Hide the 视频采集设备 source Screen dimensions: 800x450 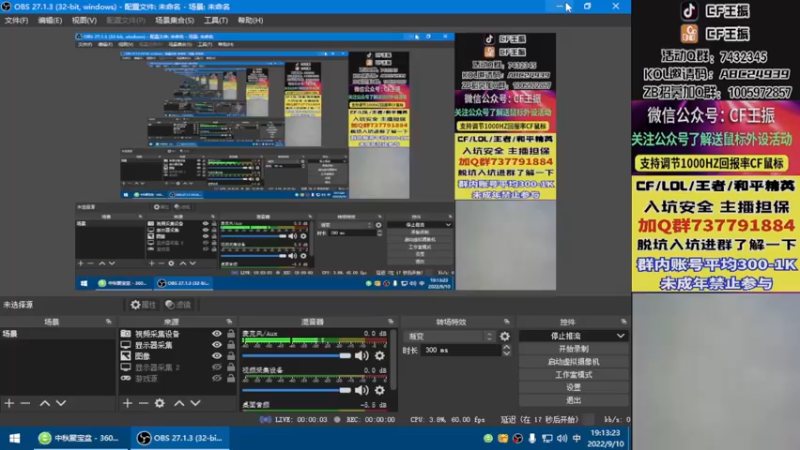[217, 334]
